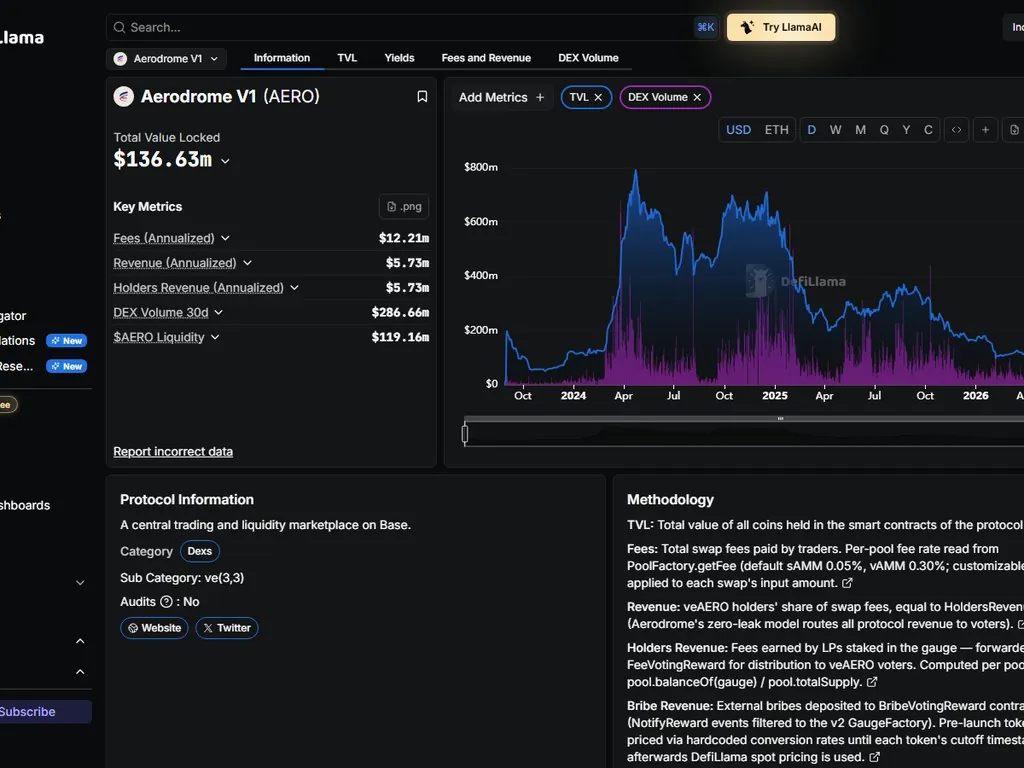Click Report incorrect data link
Screen dimensions: 1024x768
click(173, 452)
